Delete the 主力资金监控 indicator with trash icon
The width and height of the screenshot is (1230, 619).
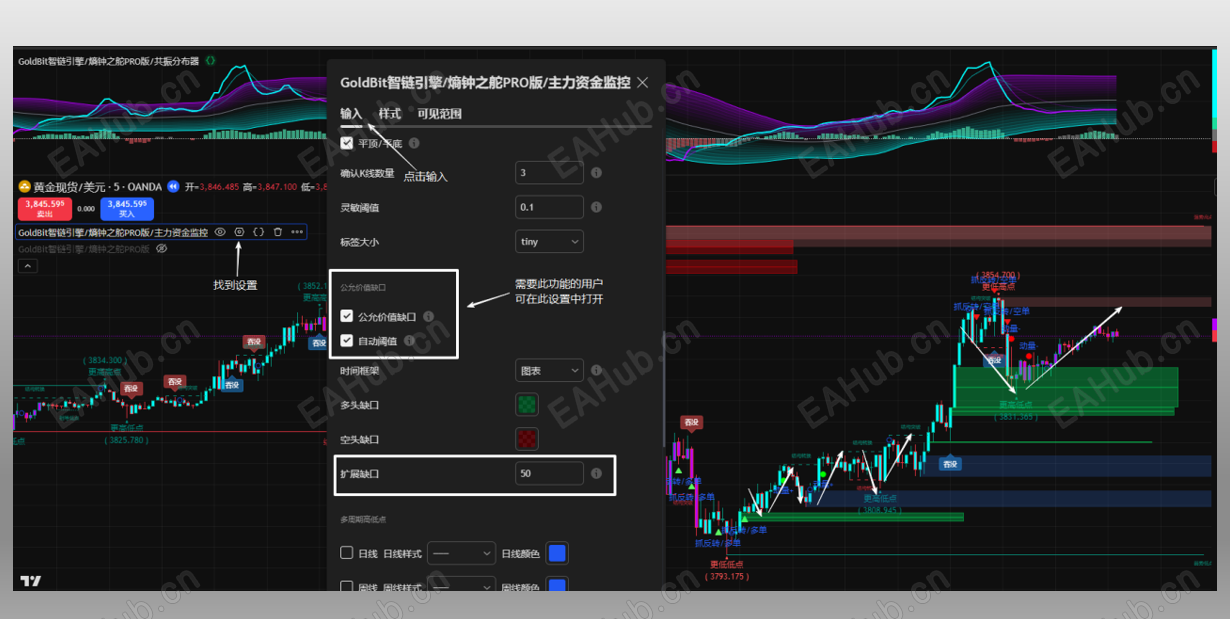click(277, 232)
